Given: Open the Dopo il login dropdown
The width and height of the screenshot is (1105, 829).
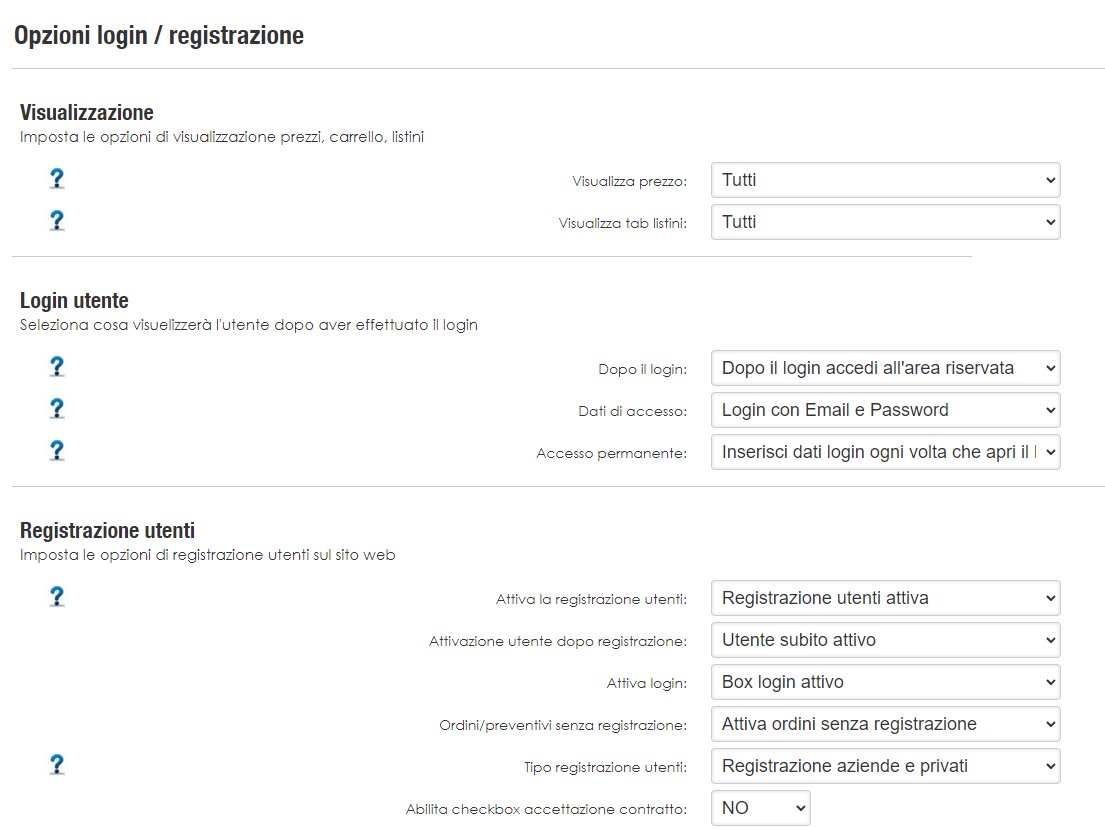Looking at the screenshot, I should click(x=886, y=368).
